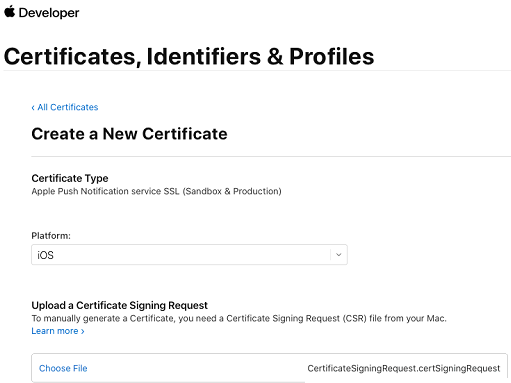Click the empty area inside file upload box
This screenshot has height=383, width=511.
tap(197, 368)
